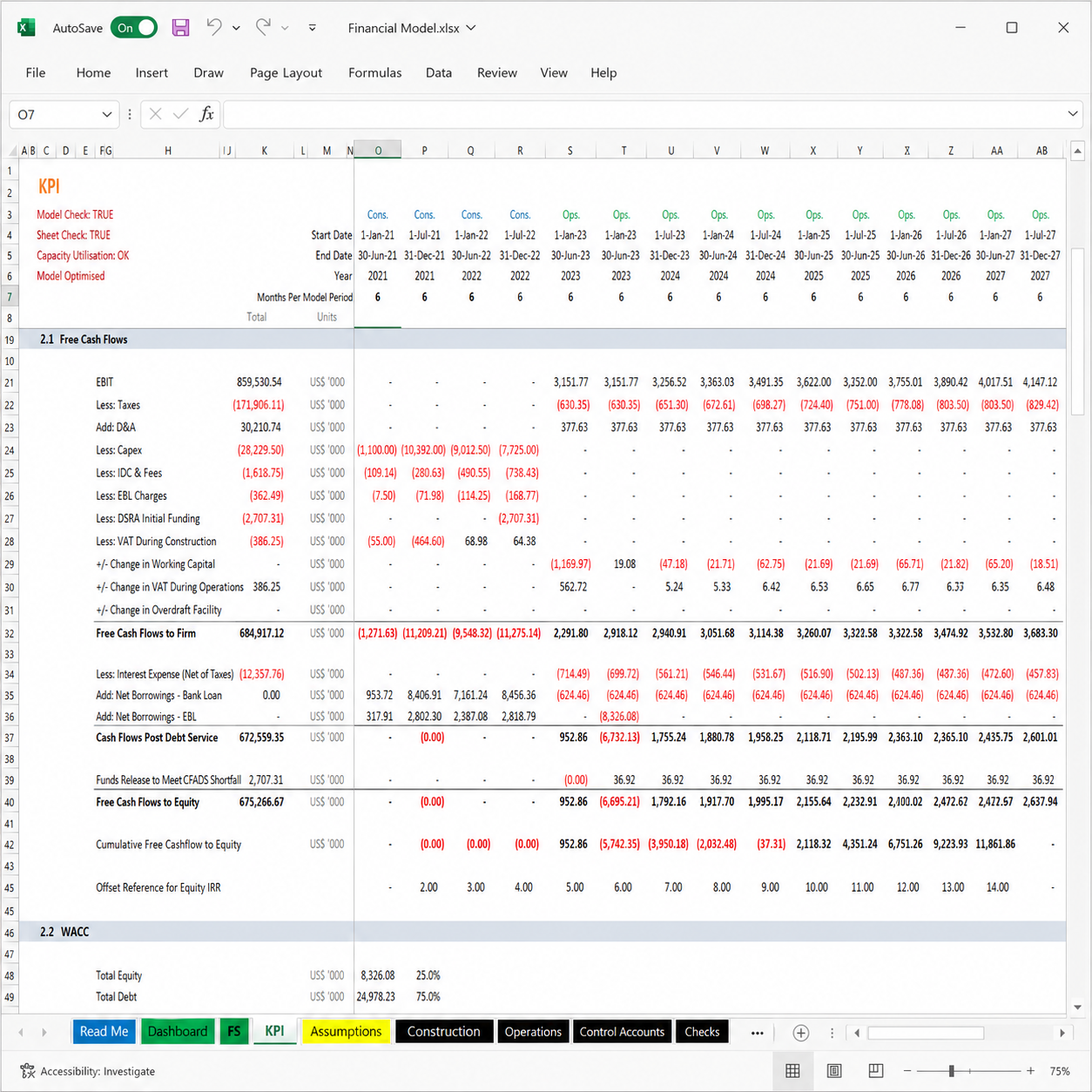The image size is (1092, 1092).
Task: Open the Page Layout ribbon tab
Action: [x=286, y=72]
